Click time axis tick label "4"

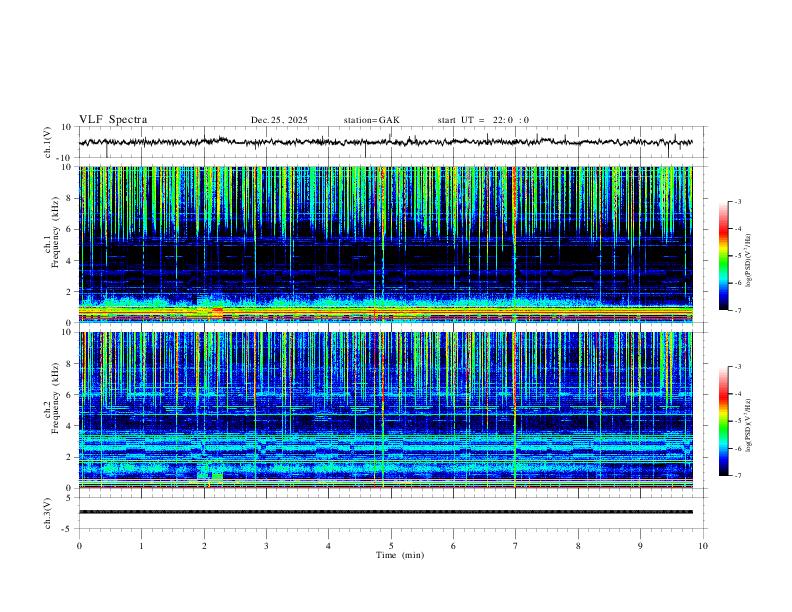tap(328, 546)
